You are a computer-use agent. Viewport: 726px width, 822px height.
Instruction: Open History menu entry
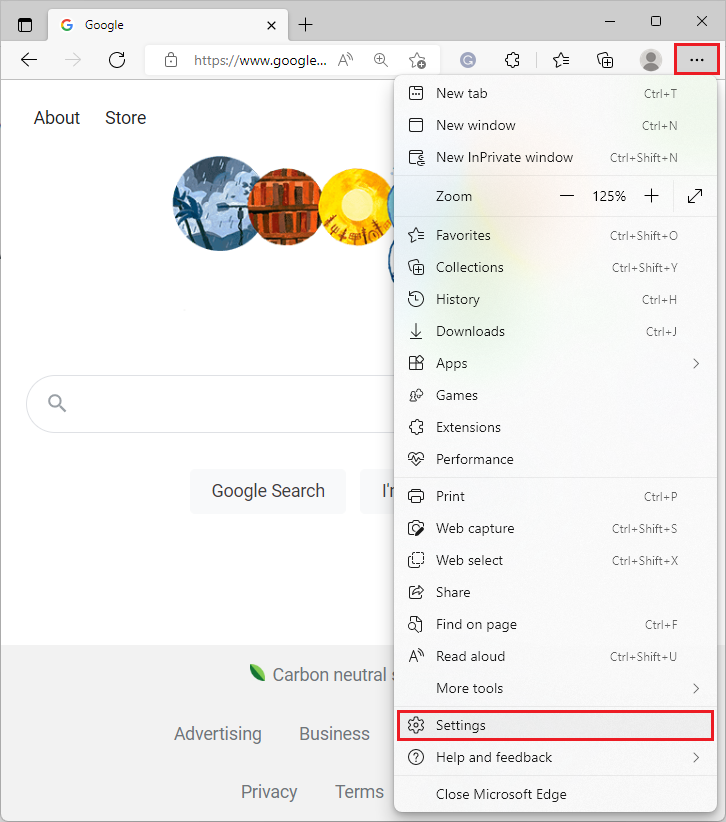(555, 299)
